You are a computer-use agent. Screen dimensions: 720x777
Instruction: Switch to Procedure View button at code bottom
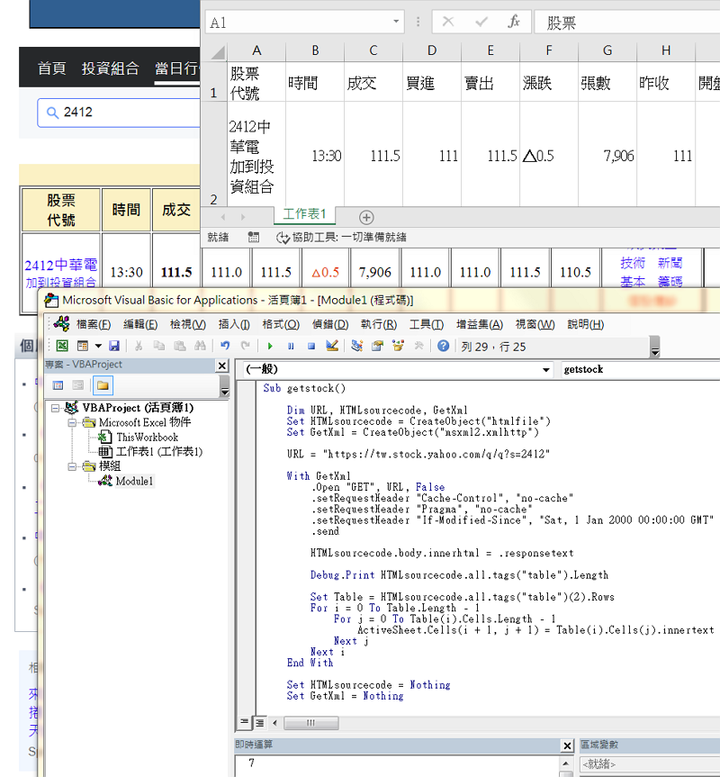pos(244,722)
